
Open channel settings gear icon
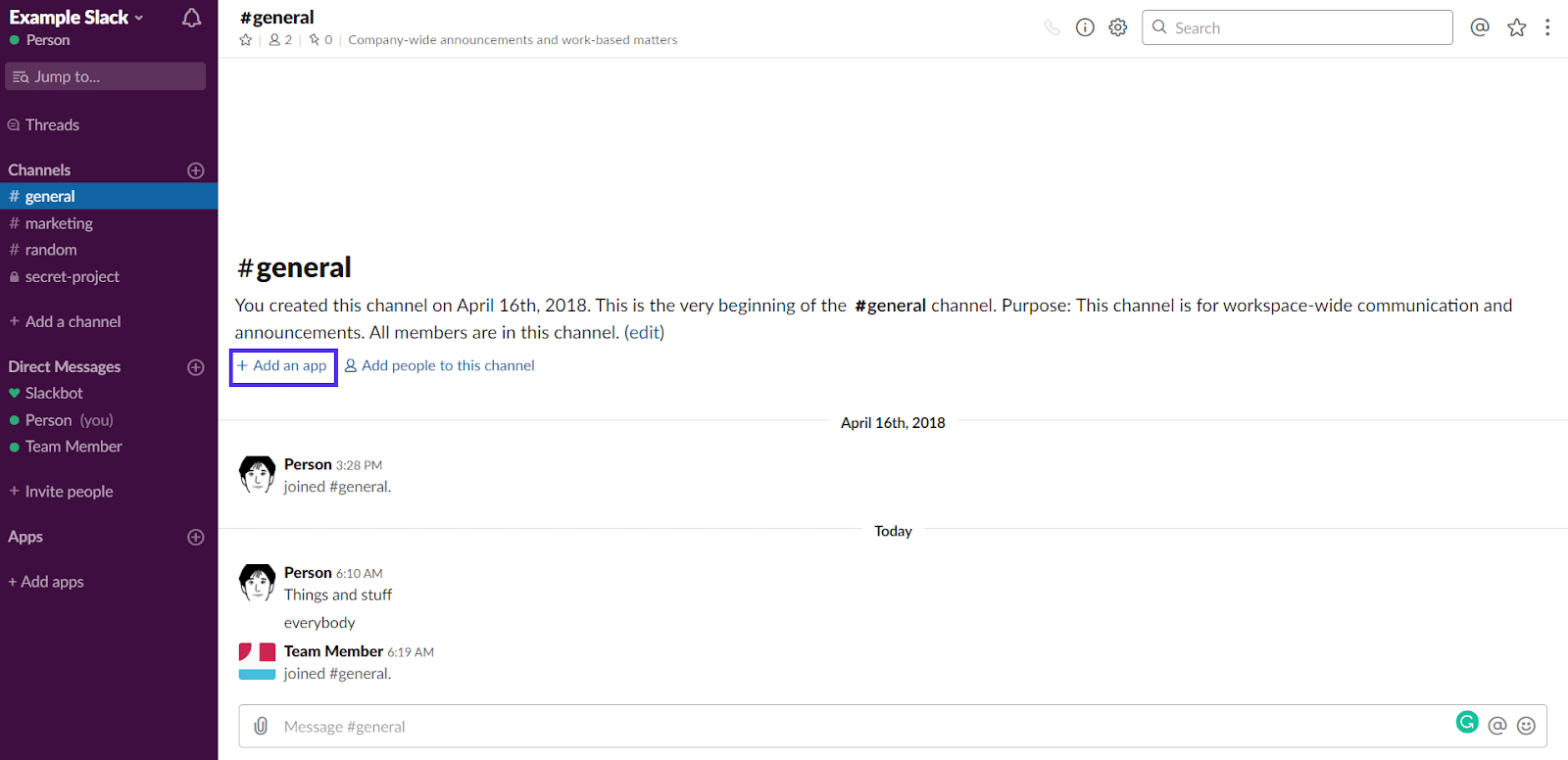point(1118,27)
